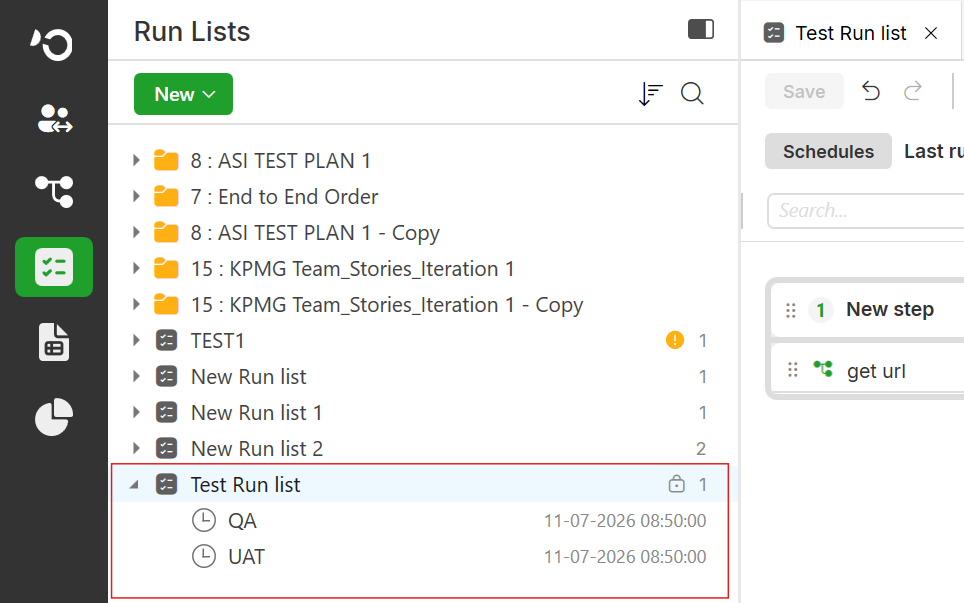Select the Test Run list editor tab
The image size is (964, 603).
tap(850, 33)
